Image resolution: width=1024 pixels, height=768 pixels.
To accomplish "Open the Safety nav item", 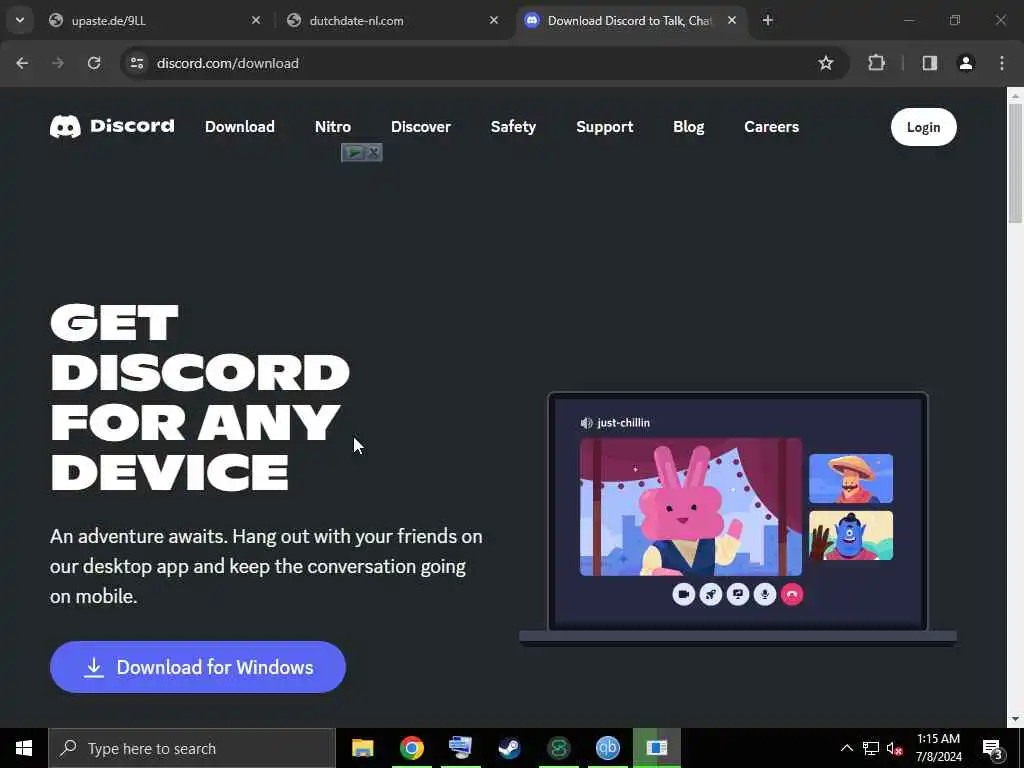I will 513,127.
